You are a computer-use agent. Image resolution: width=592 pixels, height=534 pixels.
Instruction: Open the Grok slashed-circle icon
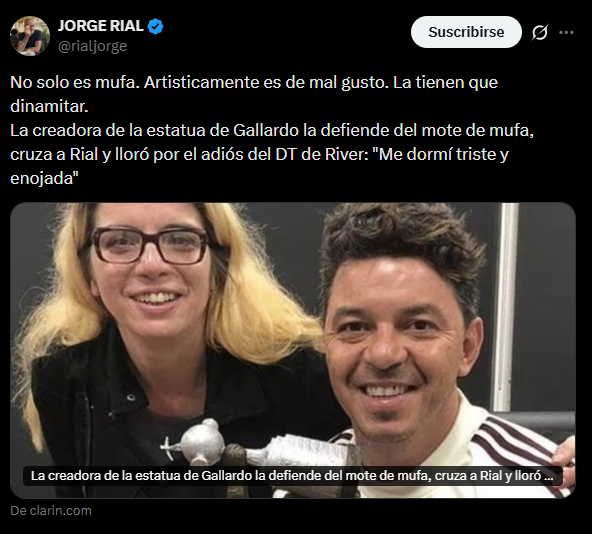[540, 32]
